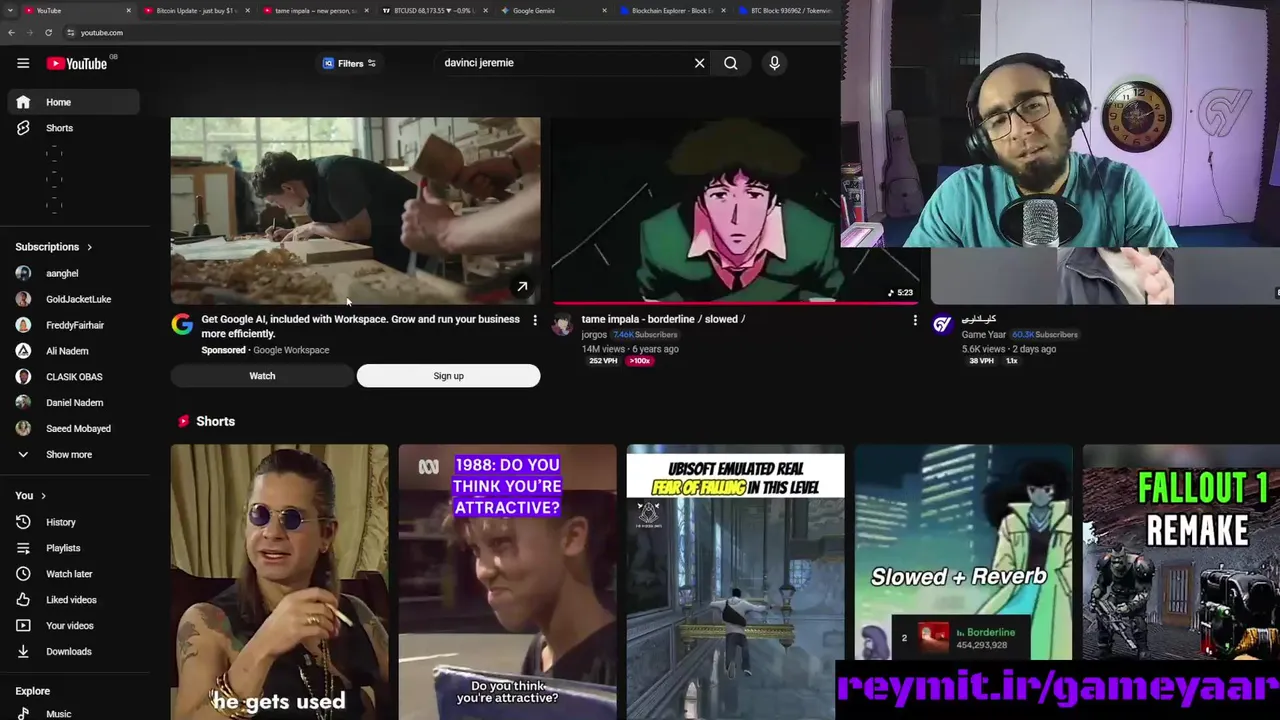Image resolution: width=1280 pixels, height=720 pixels.
Task: Open the '1988: Do you think you're attractive' short
Action: coord(507,582)
